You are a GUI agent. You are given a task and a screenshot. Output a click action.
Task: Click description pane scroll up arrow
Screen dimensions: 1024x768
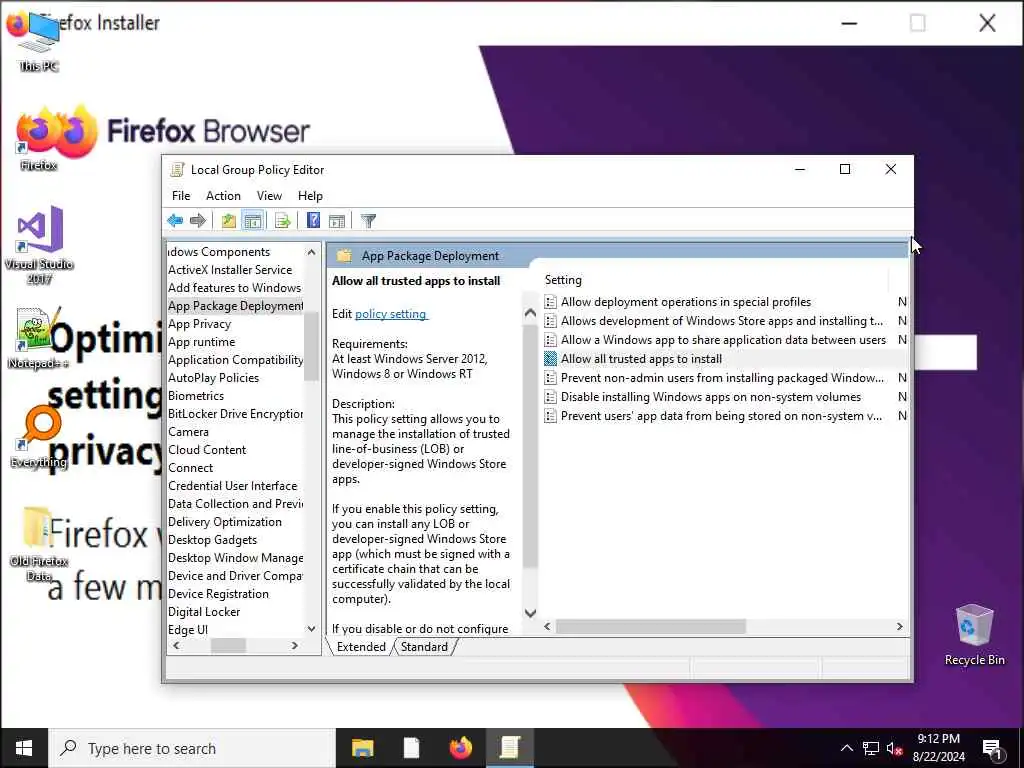click(x=530, y=313)
